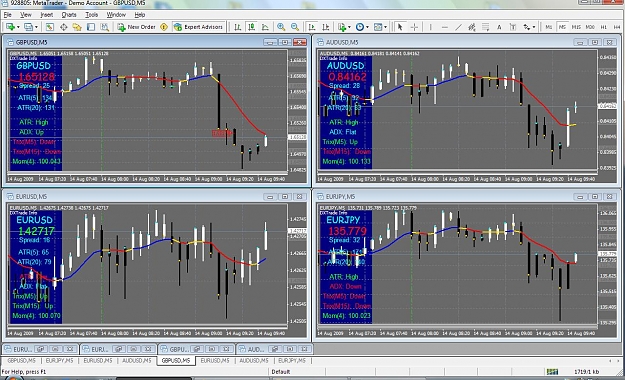Expand the Periods dropdown arrow

click(x=367, y=27)
